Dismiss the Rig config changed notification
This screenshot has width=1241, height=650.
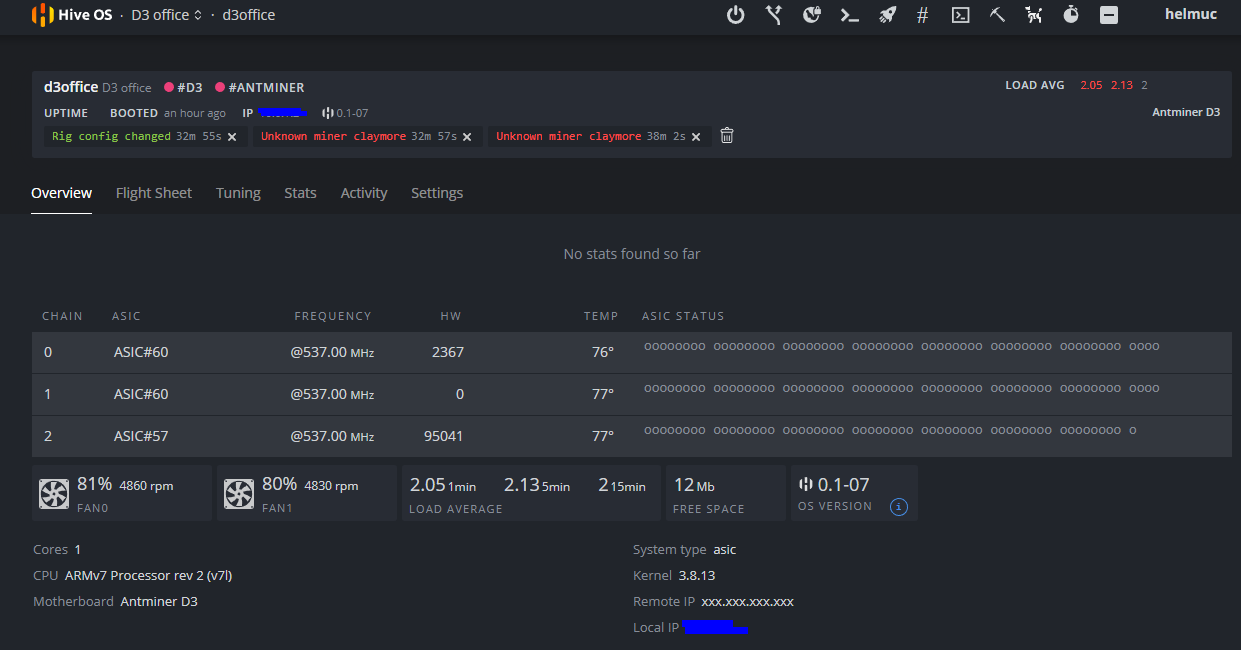(x=232, y=137)
